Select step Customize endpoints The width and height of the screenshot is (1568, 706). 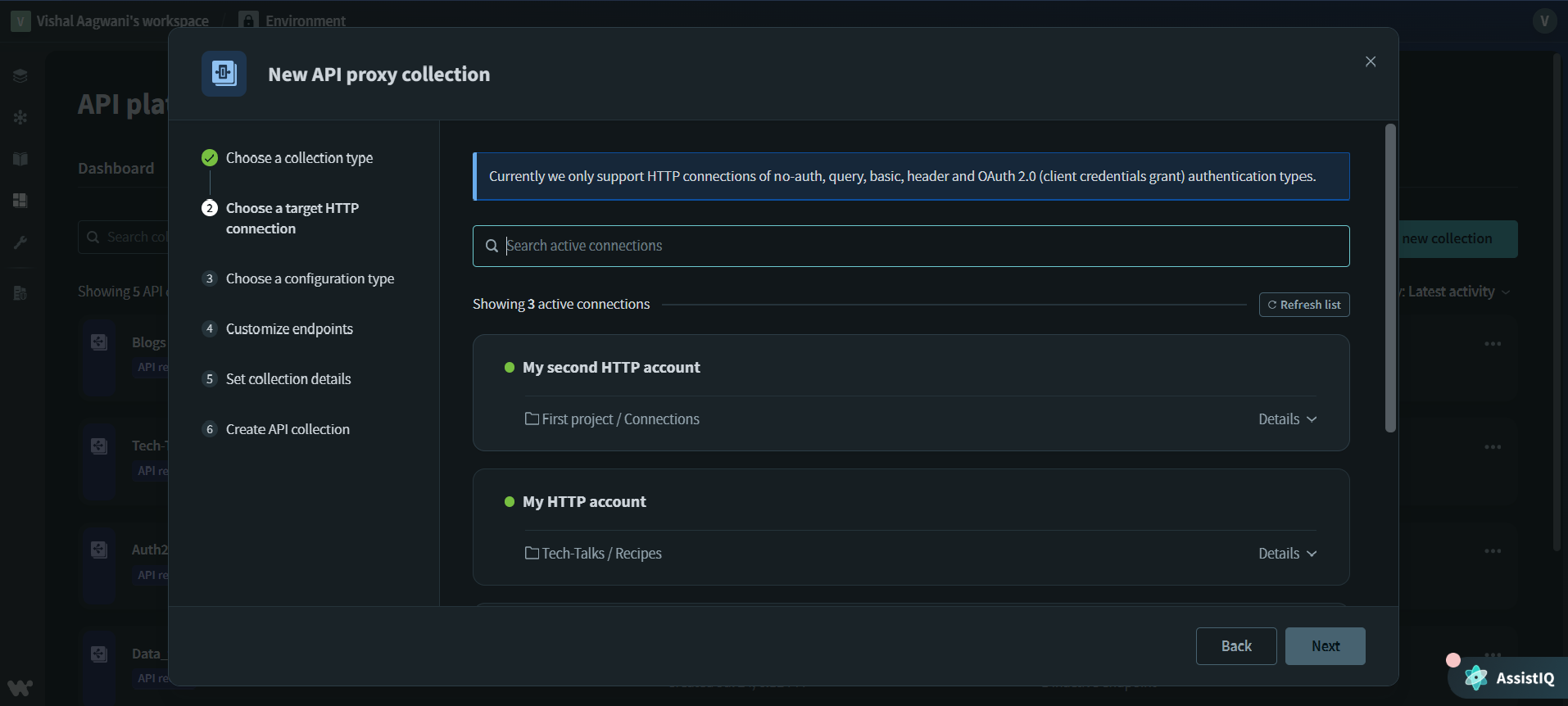[289, 328]
